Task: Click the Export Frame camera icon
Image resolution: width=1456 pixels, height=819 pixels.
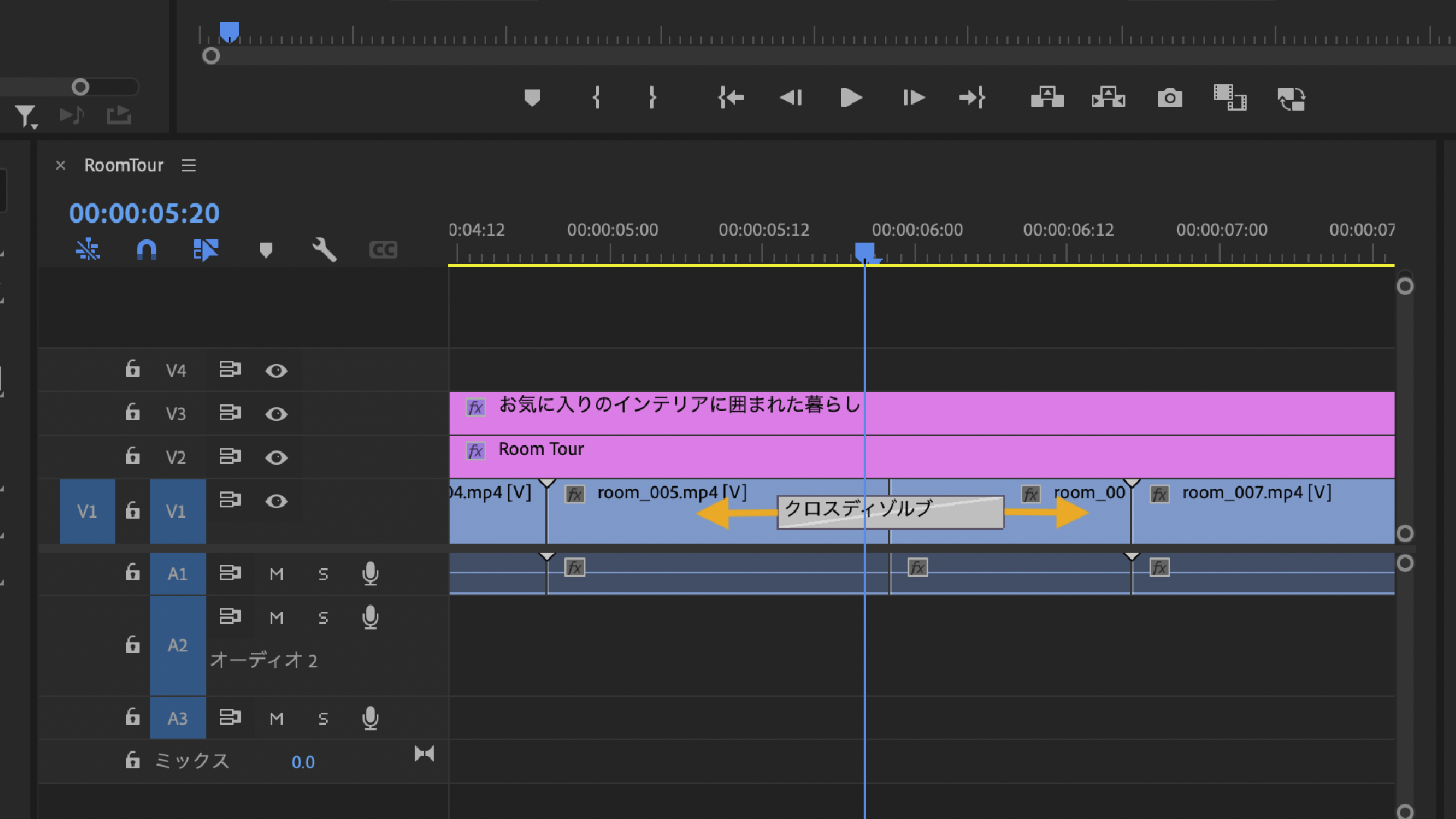Action: [1169, 98]
